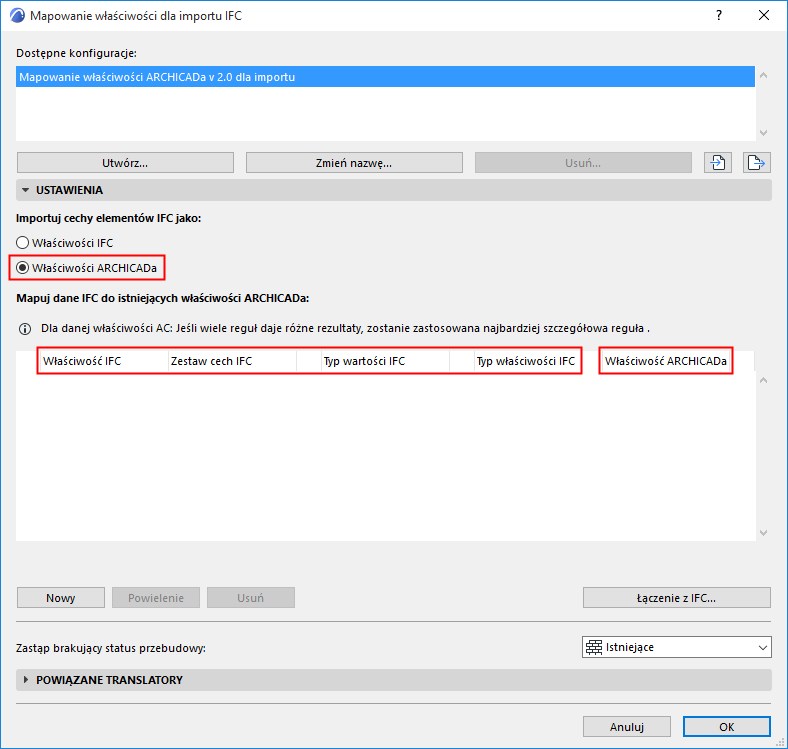The image size is (788, 749).
Task: Click the Zestaw cech IFC column header
Action: tap(232, 361)
